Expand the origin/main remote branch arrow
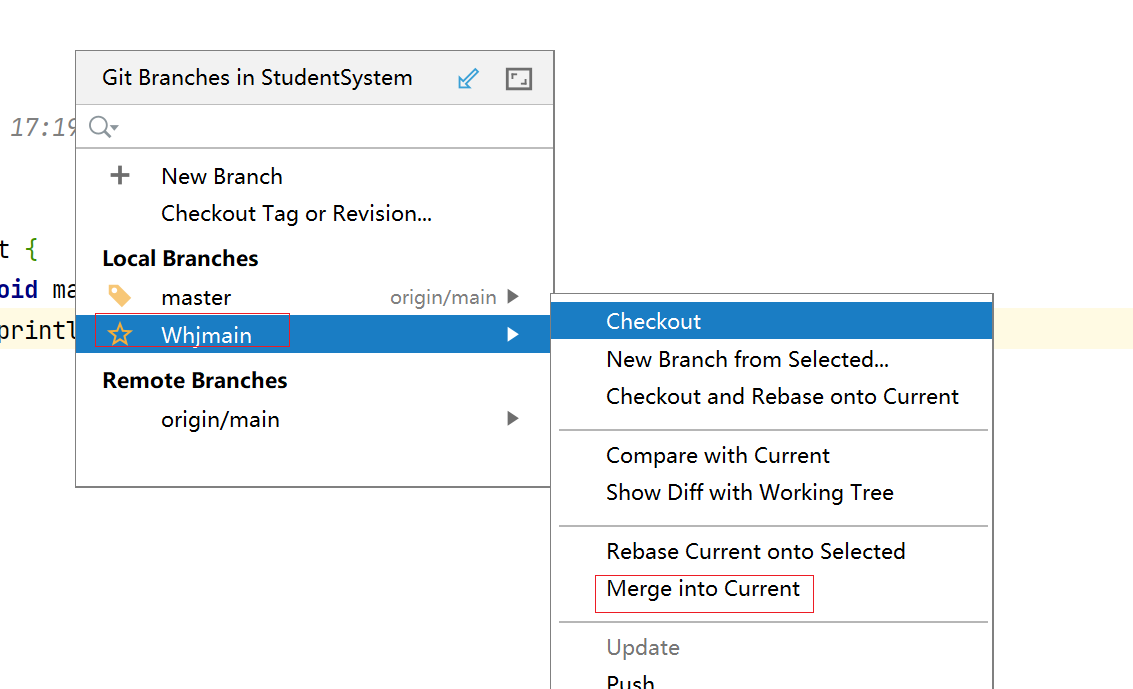 click(x=513, y=419)
